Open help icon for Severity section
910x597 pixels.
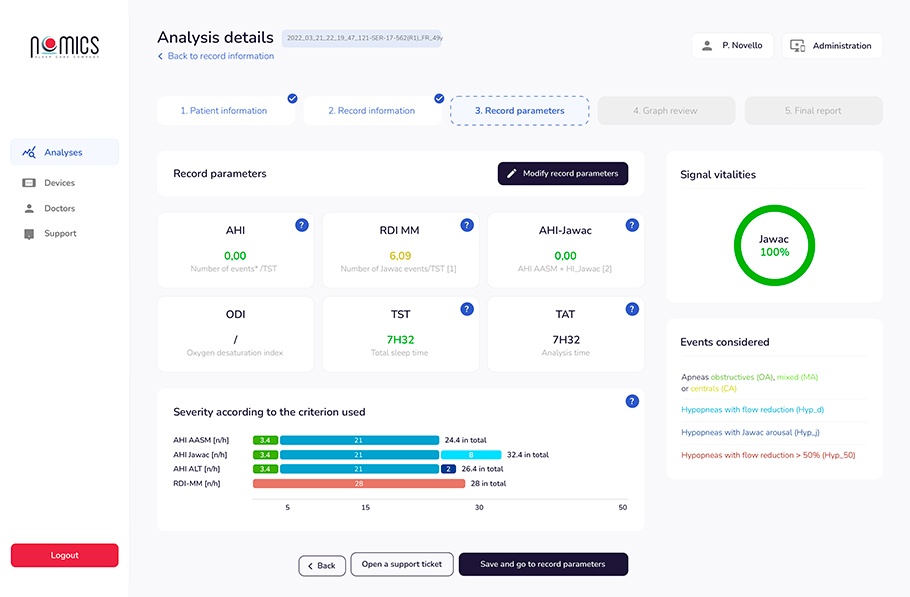pos(631,401)
